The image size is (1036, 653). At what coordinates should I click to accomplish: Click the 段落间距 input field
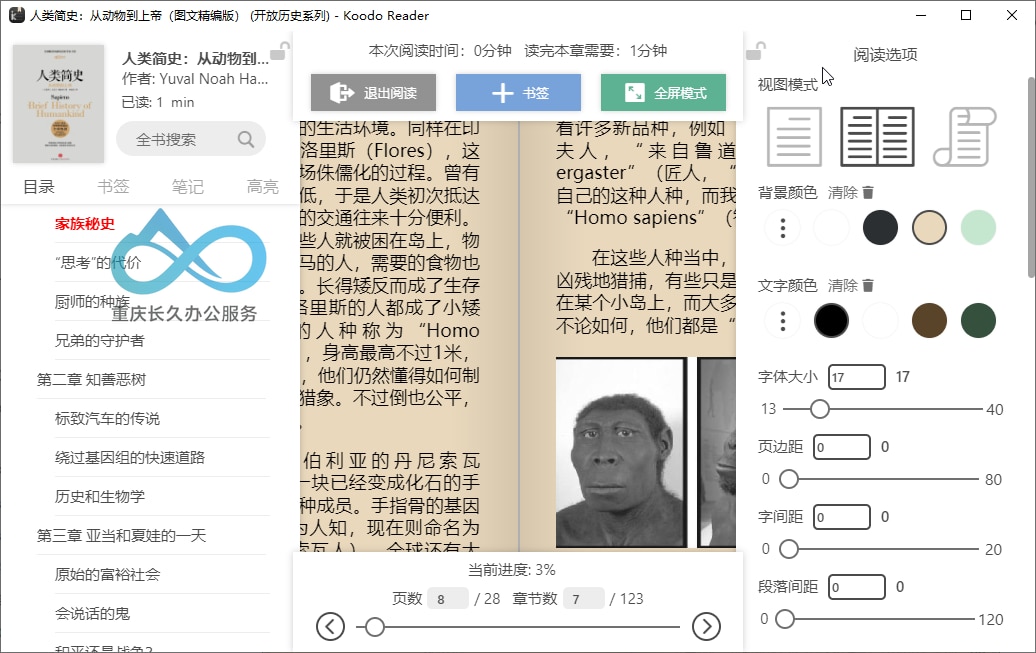coord(856,588)
